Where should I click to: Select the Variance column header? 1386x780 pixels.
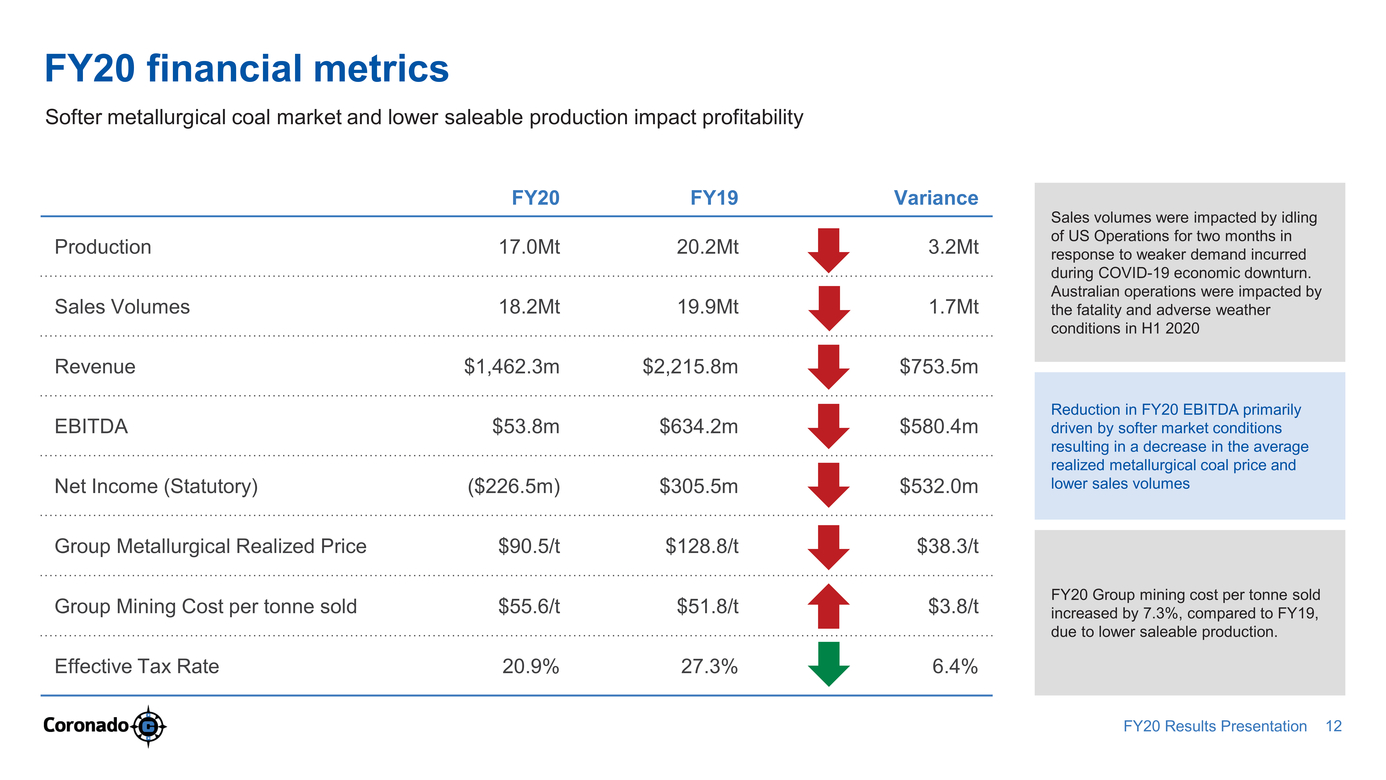(936, 198)
